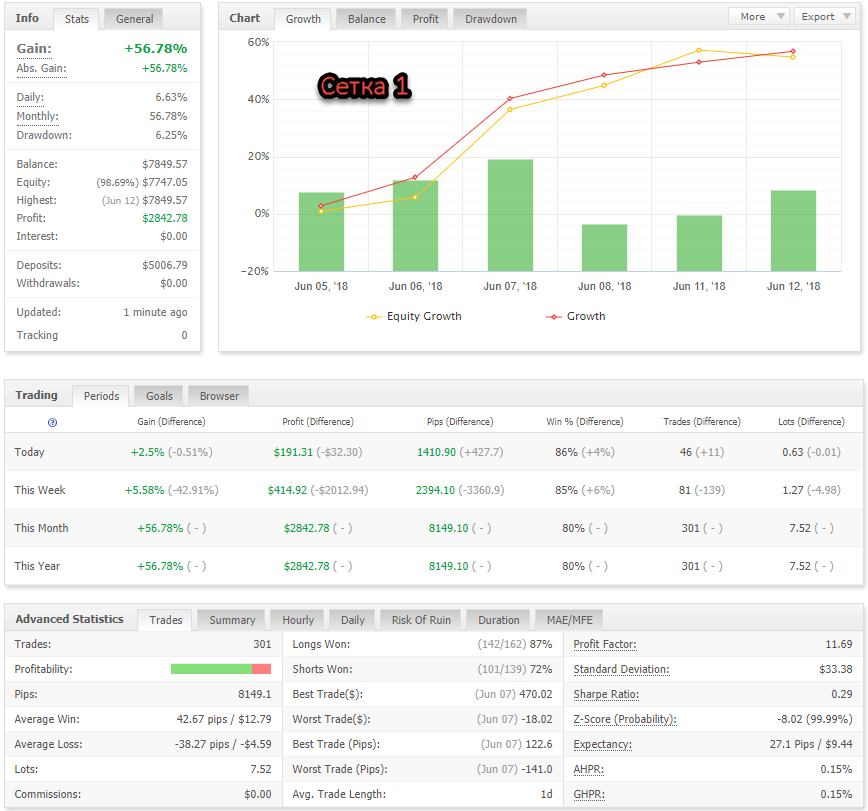This screenshot has height=811, width=868.
Task: Click the Best Trade($) value 470.02
Action: pos(535,694)
